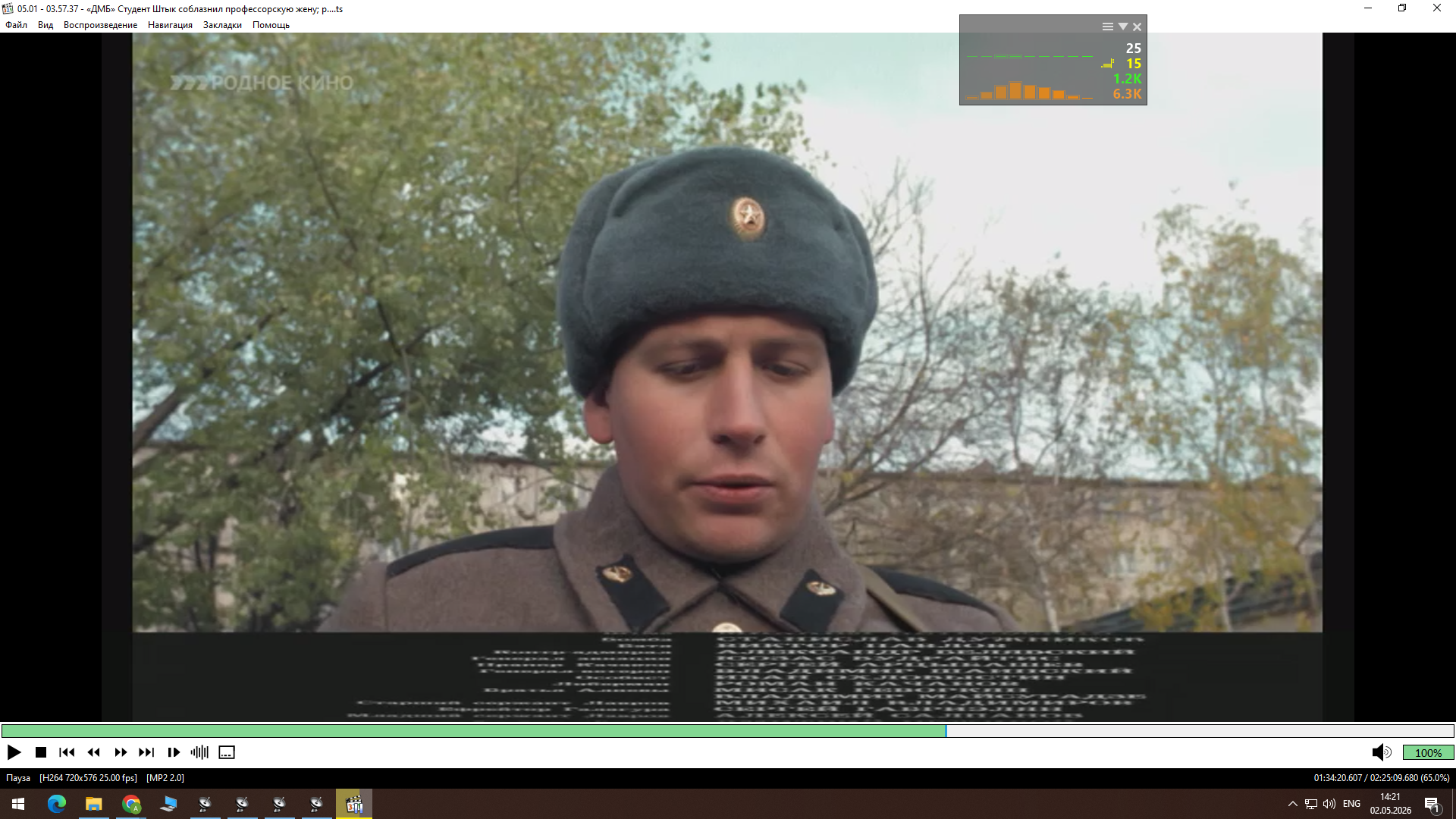Open the Помощь menu
Viewport: 1456px width, 819px height.
271,25
